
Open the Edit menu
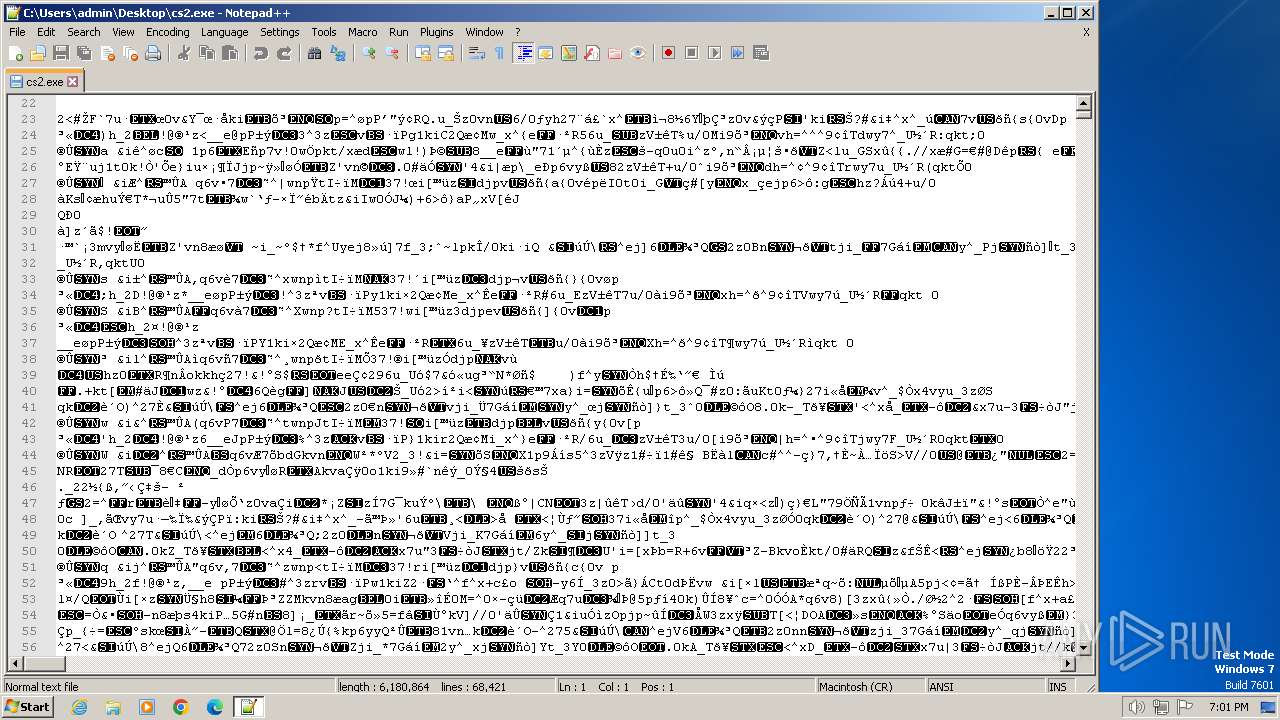(46, 32)
